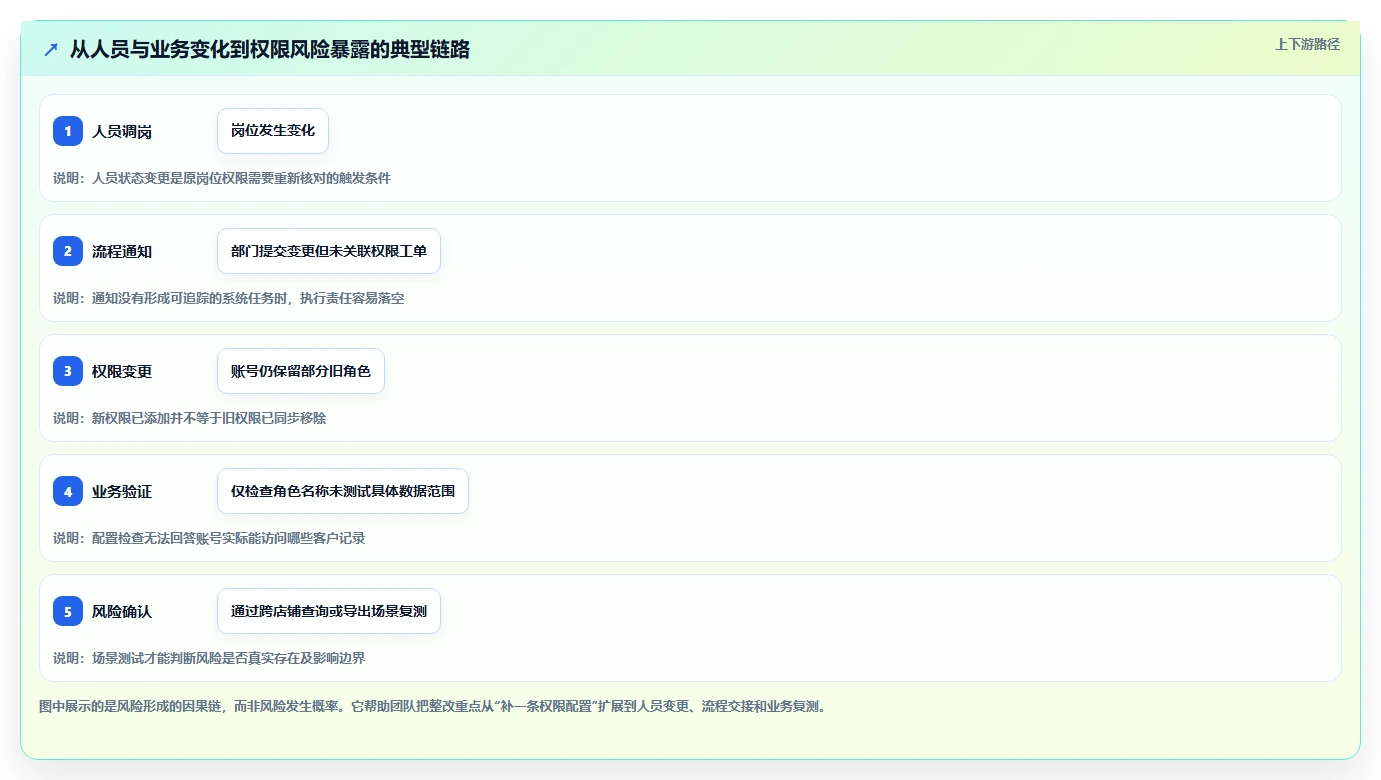This screenshot has height=780, width=1381.
Task: Click the step 4 number badge
Action: [x=68, y=491]
